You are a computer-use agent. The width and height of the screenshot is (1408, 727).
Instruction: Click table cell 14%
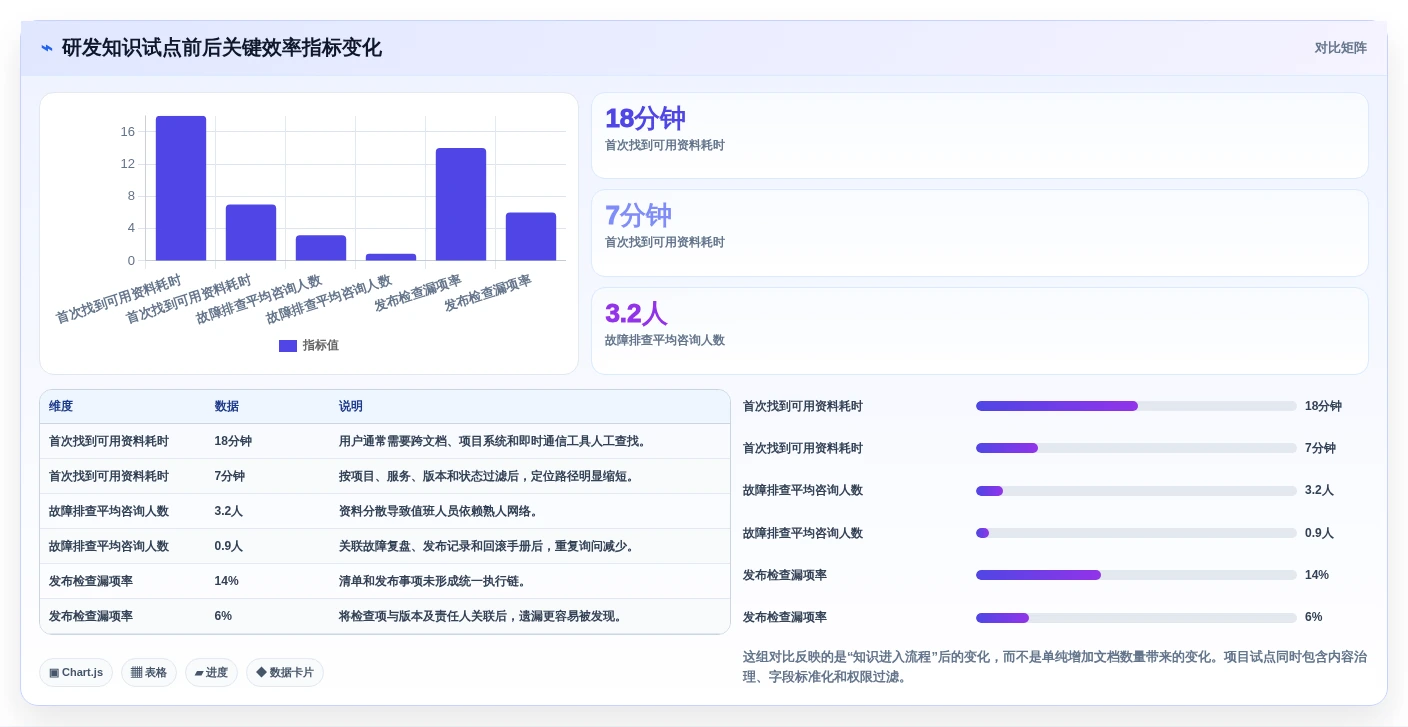226,581
